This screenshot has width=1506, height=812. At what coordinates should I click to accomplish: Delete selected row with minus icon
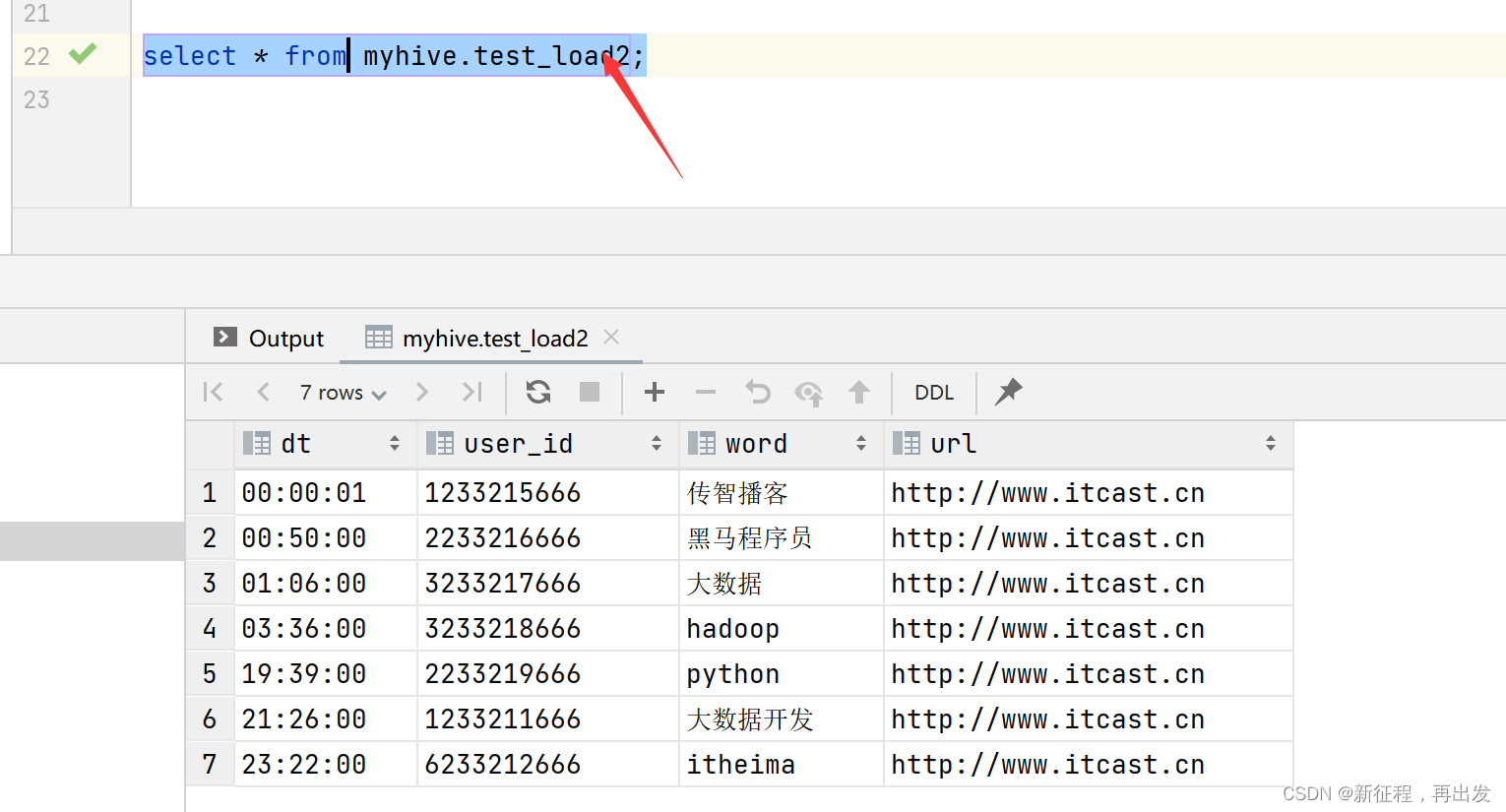(x=706, y=392)
